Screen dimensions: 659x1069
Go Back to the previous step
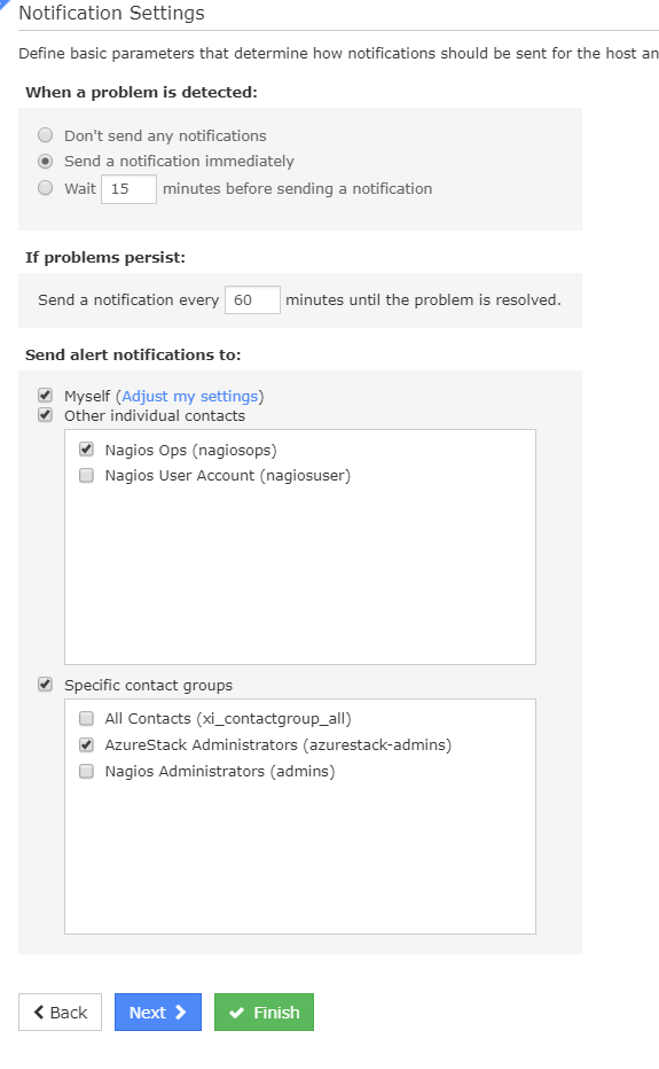pos(60,1012)
